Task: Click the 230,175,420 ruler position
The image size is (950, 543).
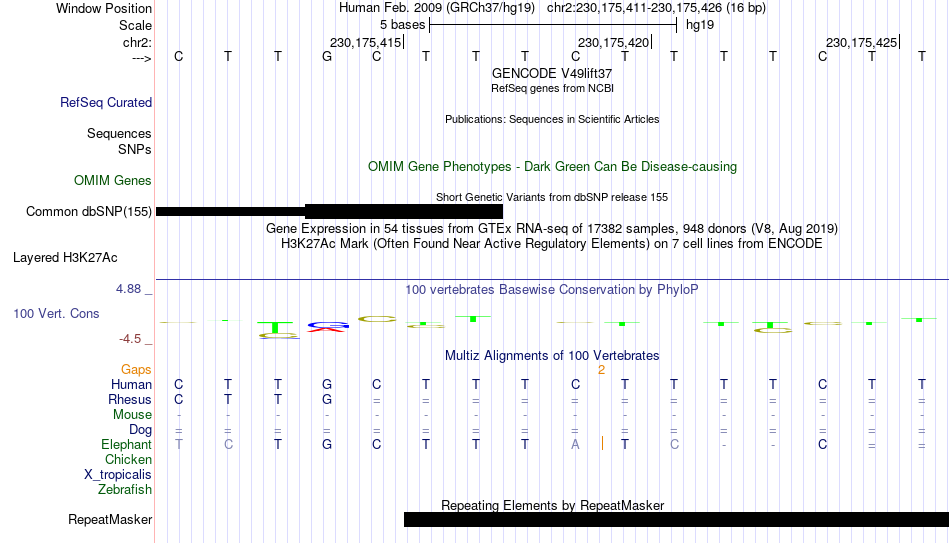Action: coord(614,42)
